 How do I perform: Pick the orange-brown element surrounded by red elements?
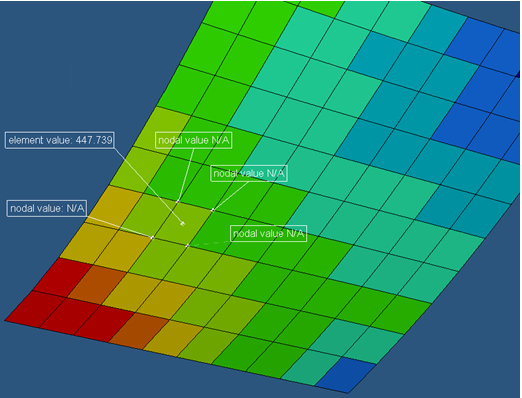coord(97,285)
